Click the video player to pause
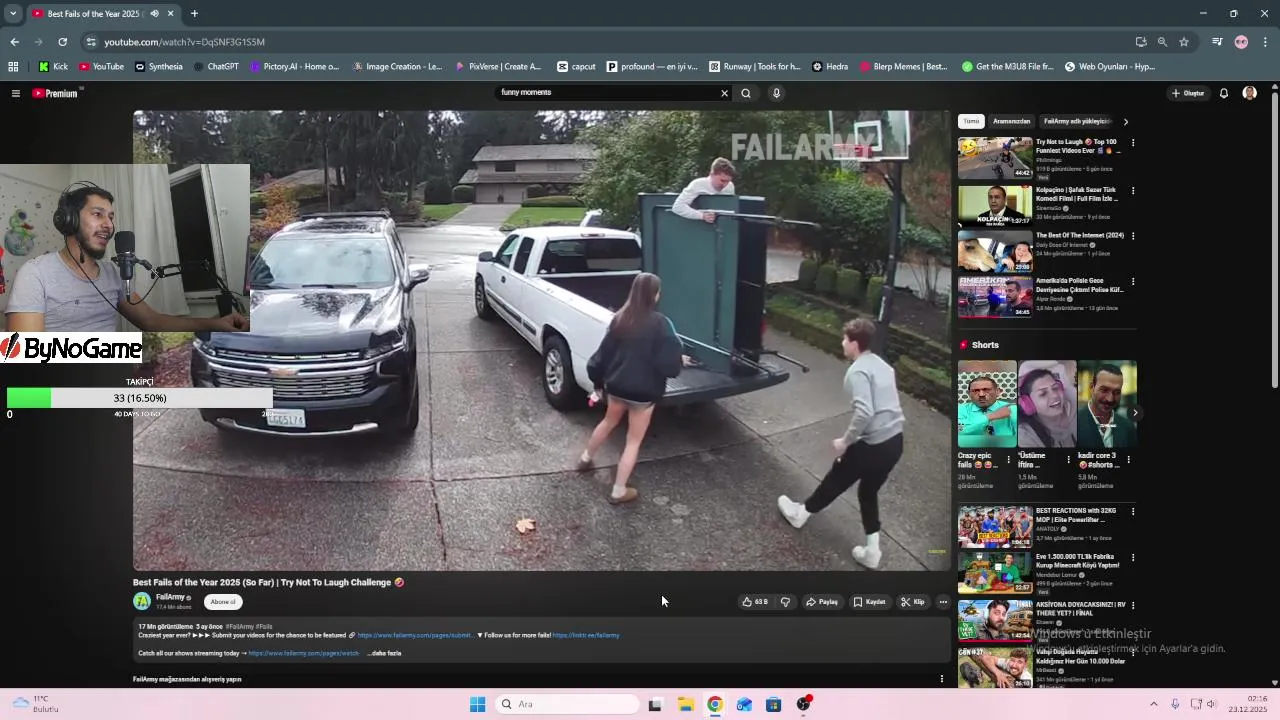 pos(541,340)
